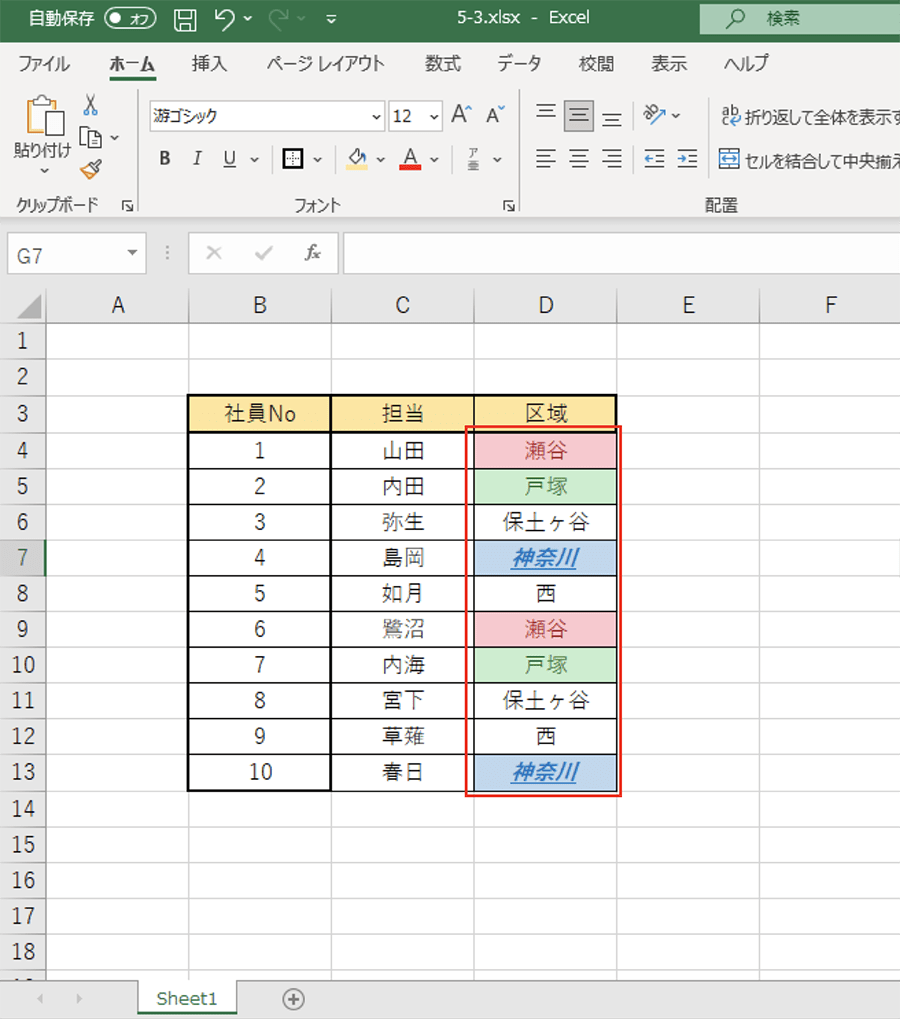Viewport: 900px width, 1019px height.
Task: Toggle Bold formatting
Action: point(165,158)
